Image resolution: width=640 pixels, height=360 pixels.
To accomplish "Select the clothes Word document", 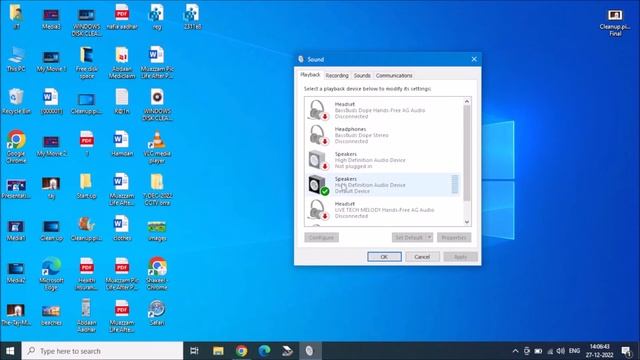I will click(122, 229).
